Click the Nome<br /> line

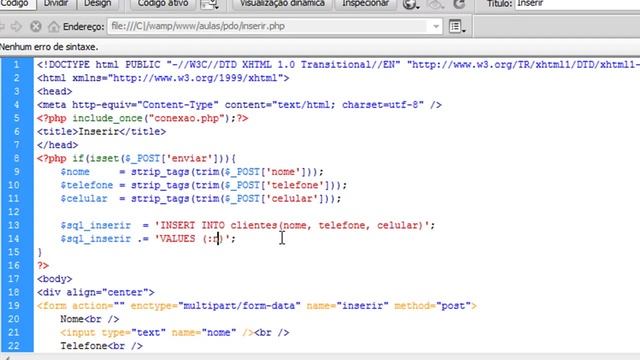(89, 319)
